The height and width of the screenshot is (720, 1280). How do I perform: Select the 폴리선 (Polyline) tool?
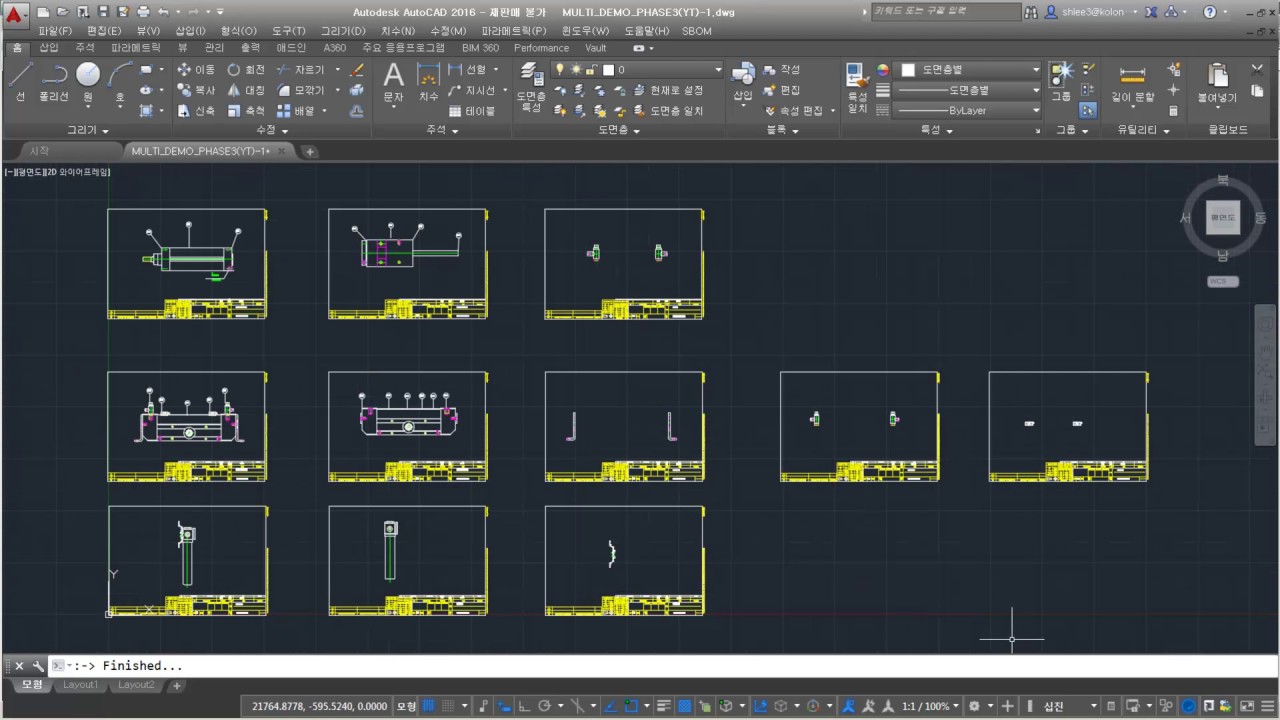point(54,82)
